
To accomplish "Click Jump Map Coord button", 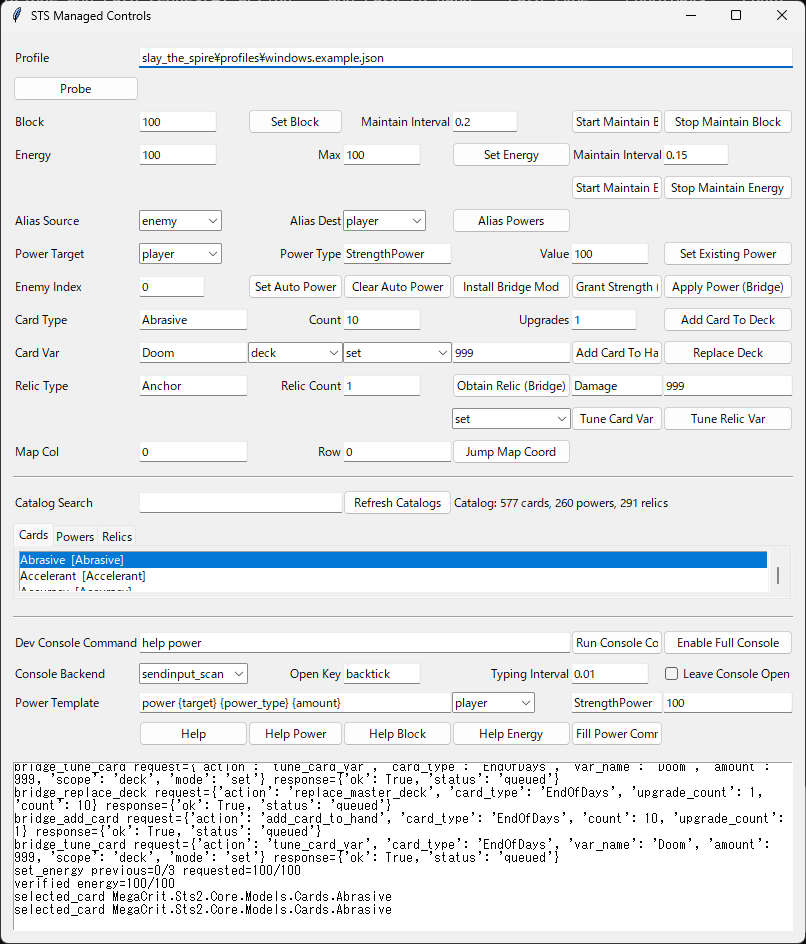I will [x=511, y=452].
